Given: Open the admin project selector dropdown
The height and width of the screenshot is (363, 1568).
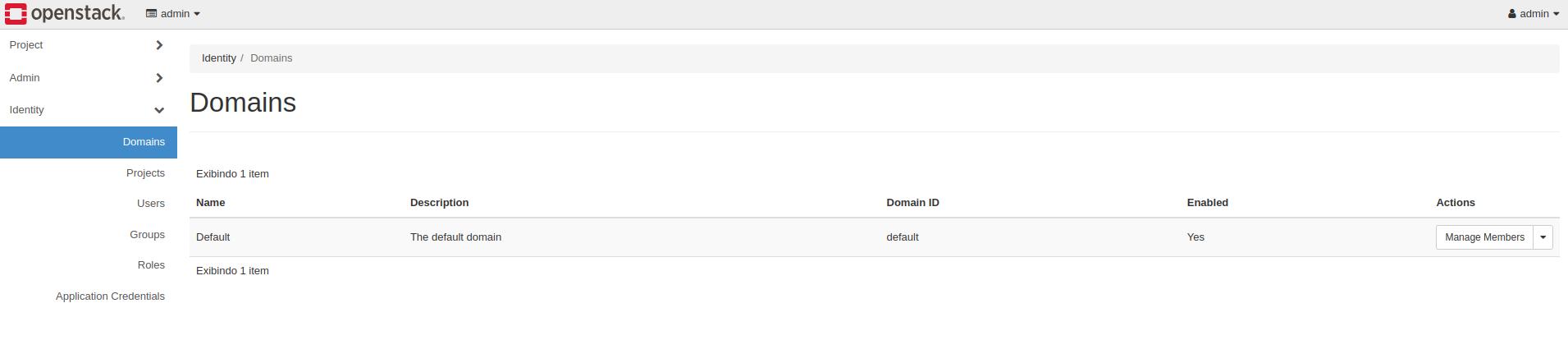Looking at the screenshot, I should click(x=173, y=14).
